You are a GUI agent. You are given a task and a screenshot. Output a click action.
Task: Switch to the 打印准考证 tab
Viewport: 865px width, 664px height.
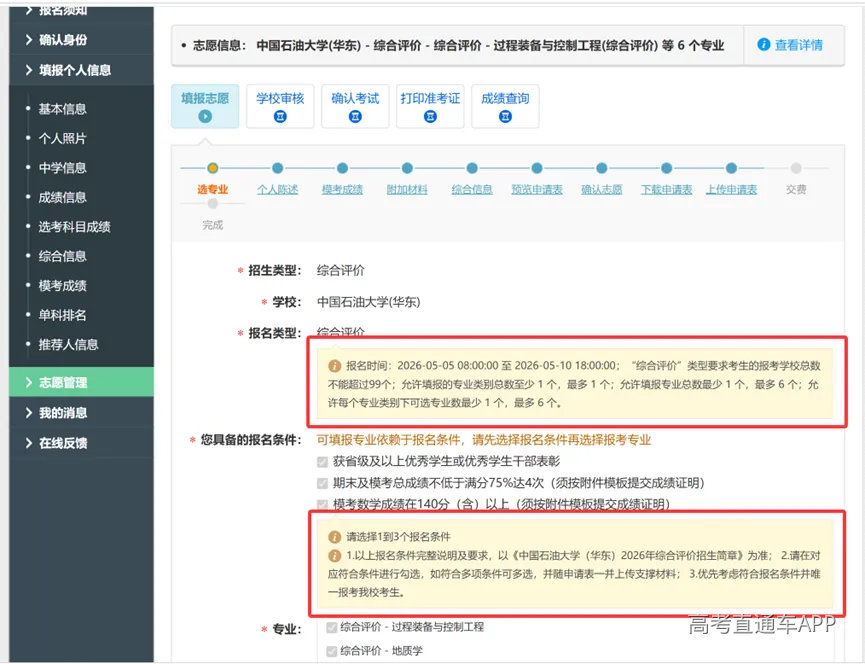pos(430,106)
